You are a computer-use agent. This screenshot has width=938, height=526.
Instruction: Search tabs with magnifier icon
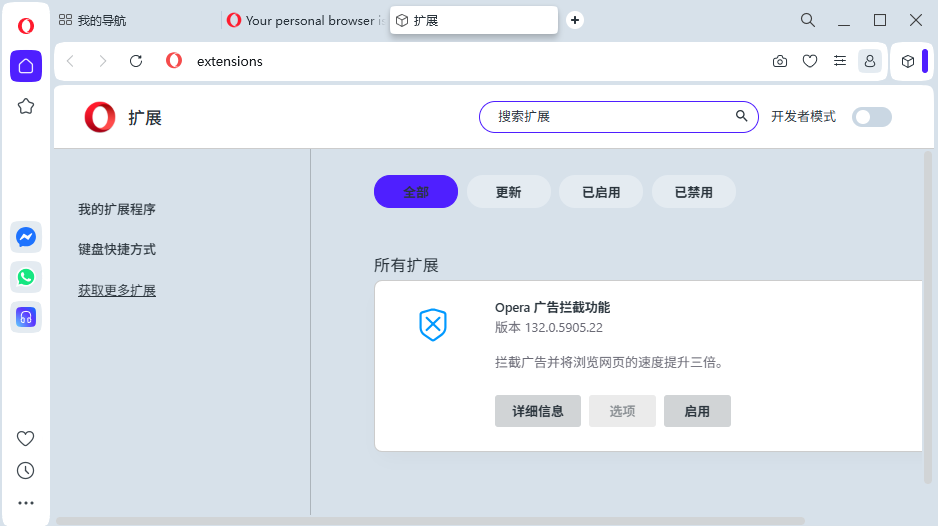[x=808, y=20]
